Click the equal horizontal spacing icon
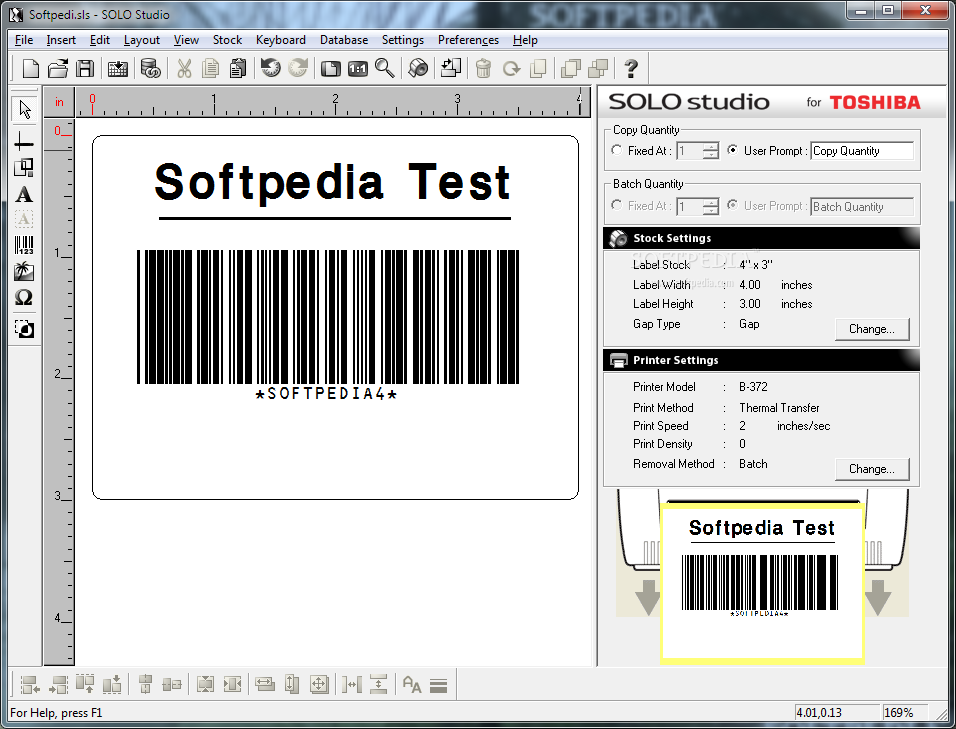The image size is (956, 729). click(x=352, y=685)
